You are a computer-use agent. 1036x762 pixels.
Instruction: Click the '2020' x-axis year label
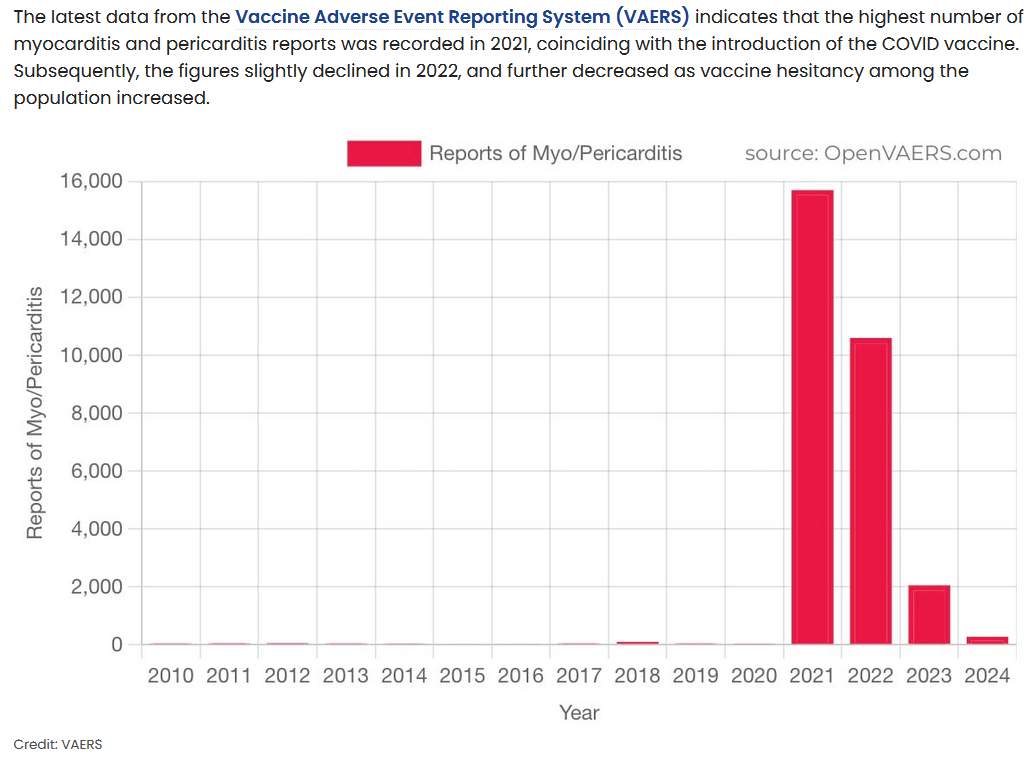[755, 675]
